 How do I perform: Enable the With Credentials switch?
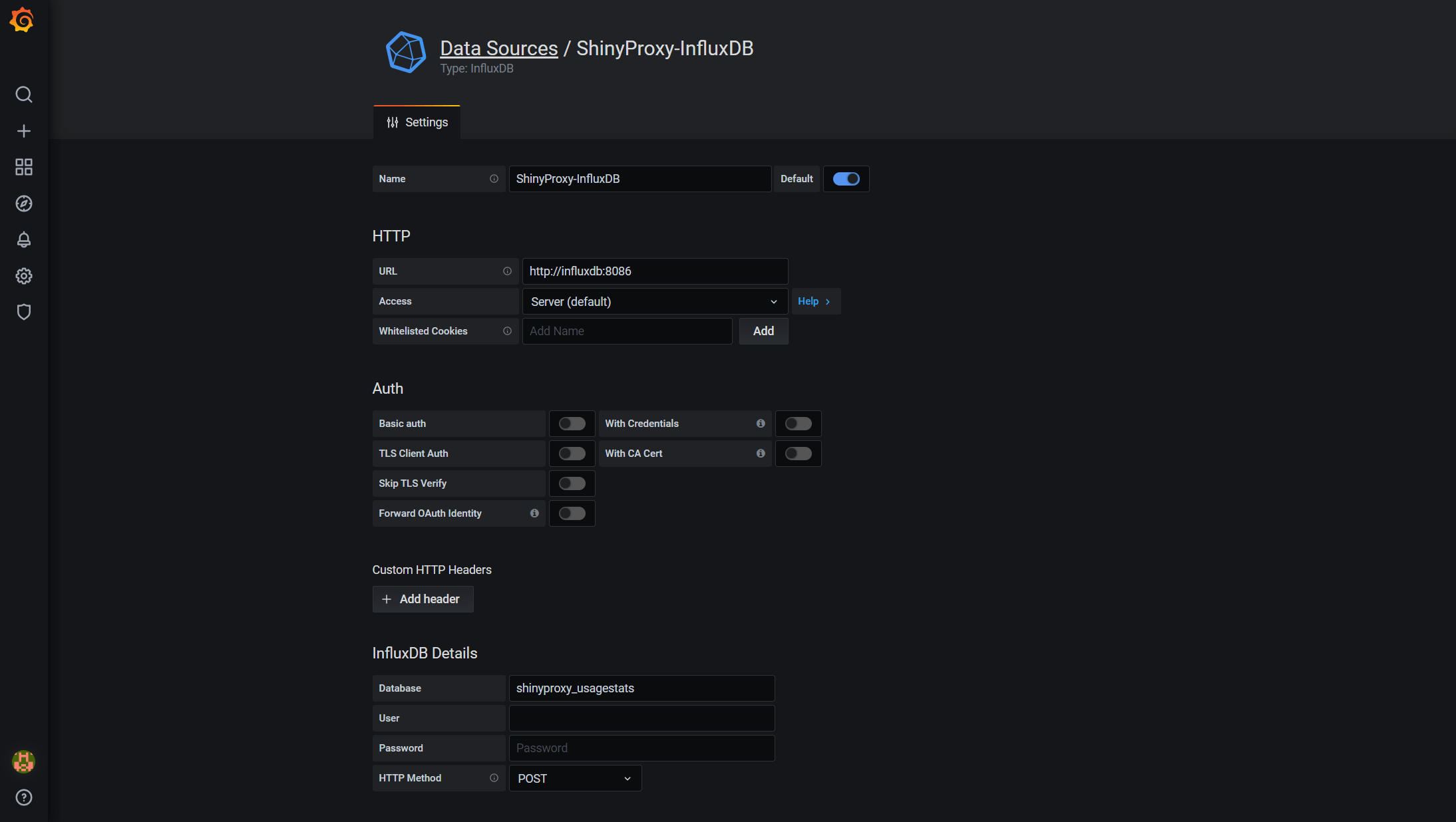tap(799, 424)
